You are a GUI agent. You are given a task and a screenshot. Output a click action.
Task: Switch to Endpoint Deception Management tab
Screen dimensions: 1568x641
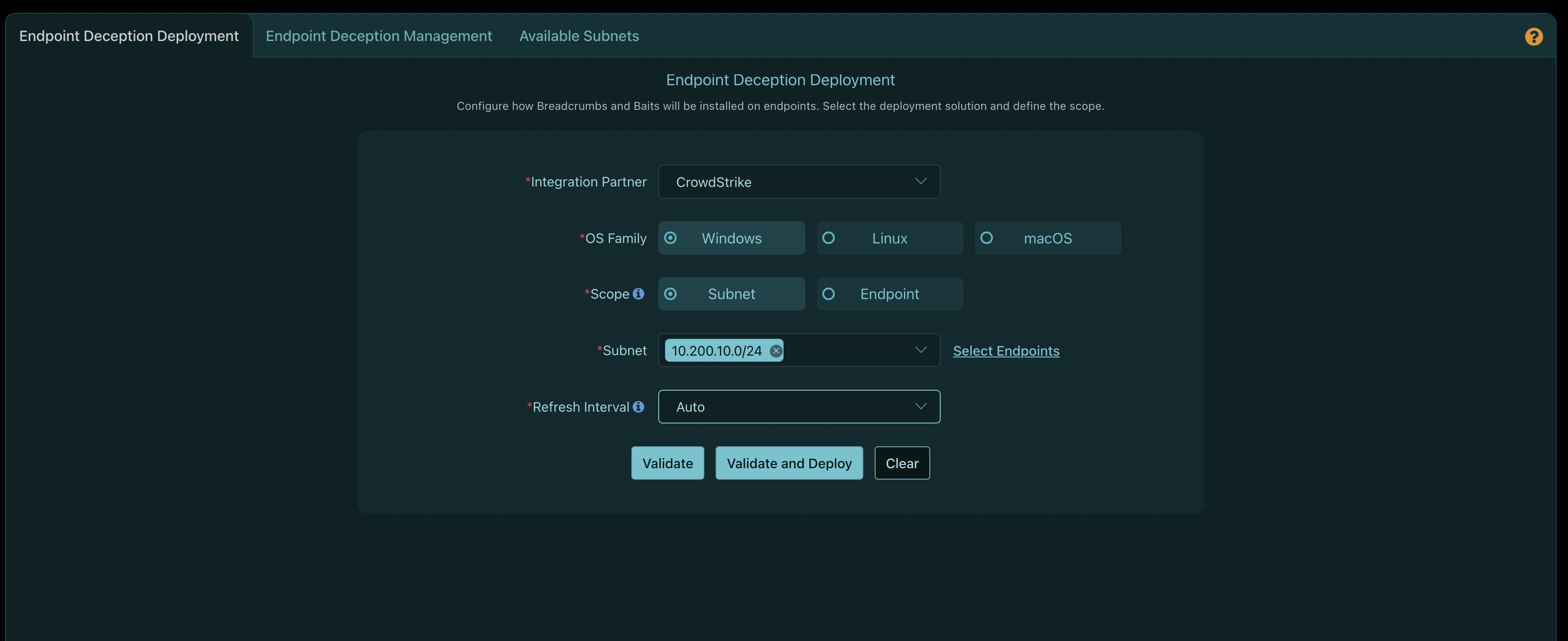[379, 35]
